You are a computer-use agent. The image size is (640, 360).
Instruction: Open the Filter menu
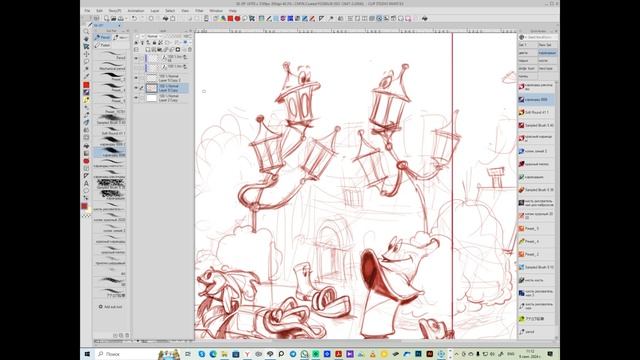pos(199,11)
